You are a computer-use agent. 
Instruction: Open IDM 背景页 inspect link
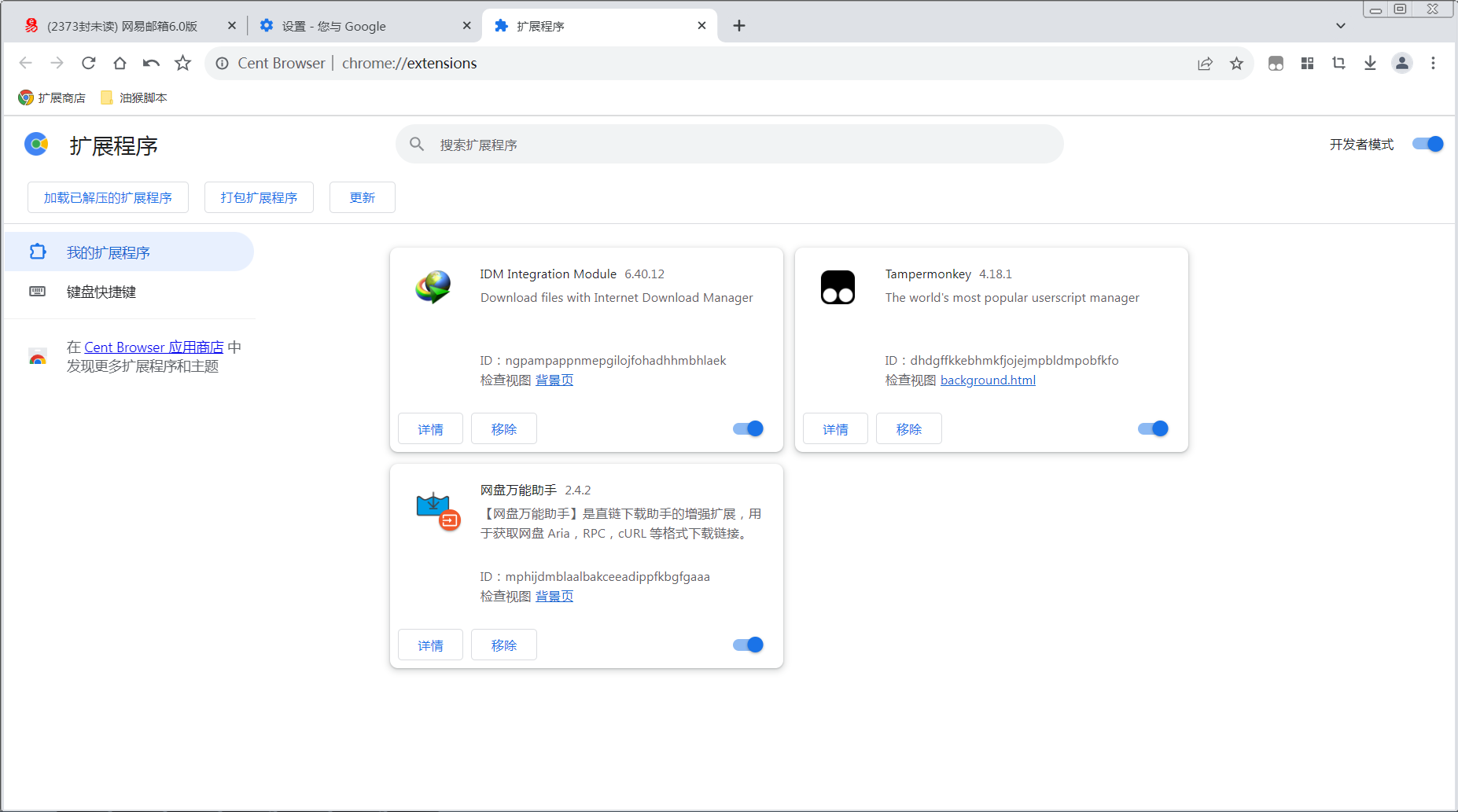pos(554,380)
